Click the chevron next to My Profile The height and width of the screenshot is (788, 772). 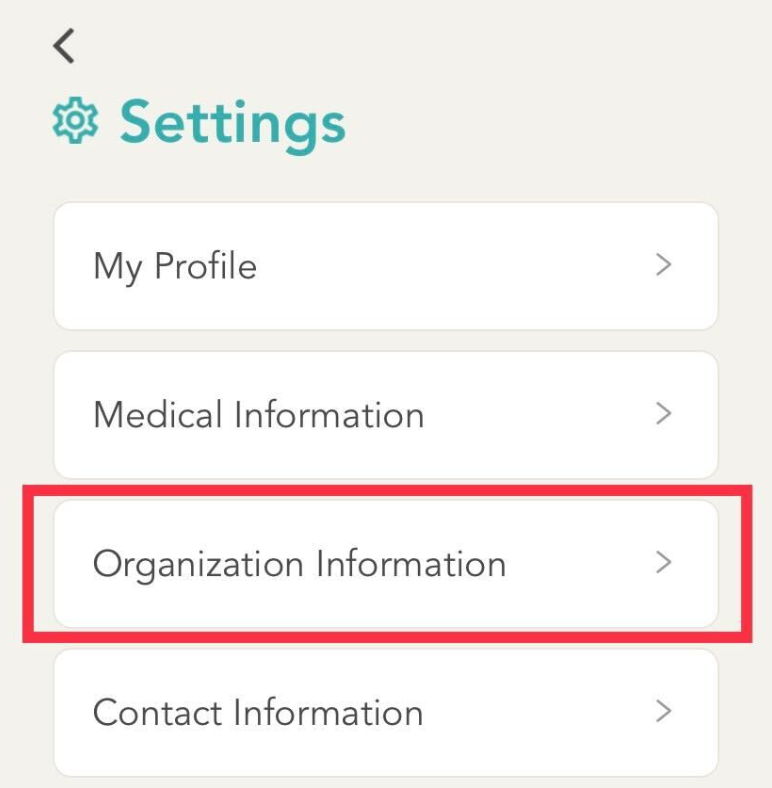tap(663, 265)
